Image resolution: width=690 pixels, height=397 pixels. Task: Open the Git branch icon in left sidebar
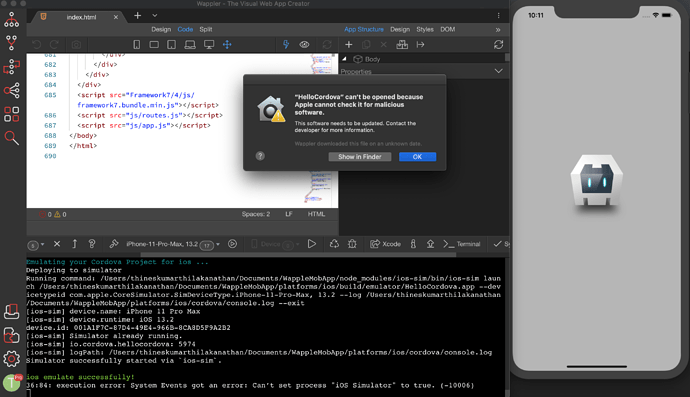pos(11,43)
